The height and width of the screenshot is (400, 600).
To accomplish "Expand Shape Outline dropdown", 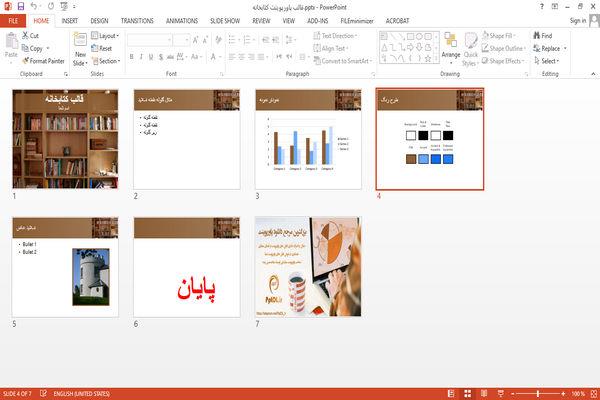I will (504, 48).
